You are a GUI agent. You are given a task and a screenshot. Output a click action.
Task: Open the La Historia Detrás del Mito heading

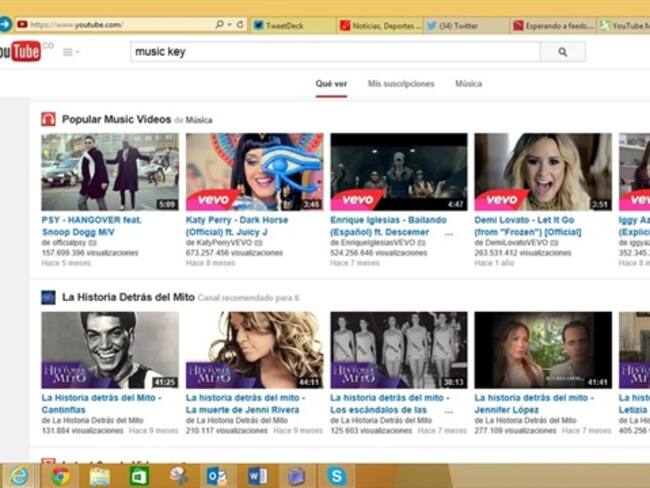click(x=128, y=297)
